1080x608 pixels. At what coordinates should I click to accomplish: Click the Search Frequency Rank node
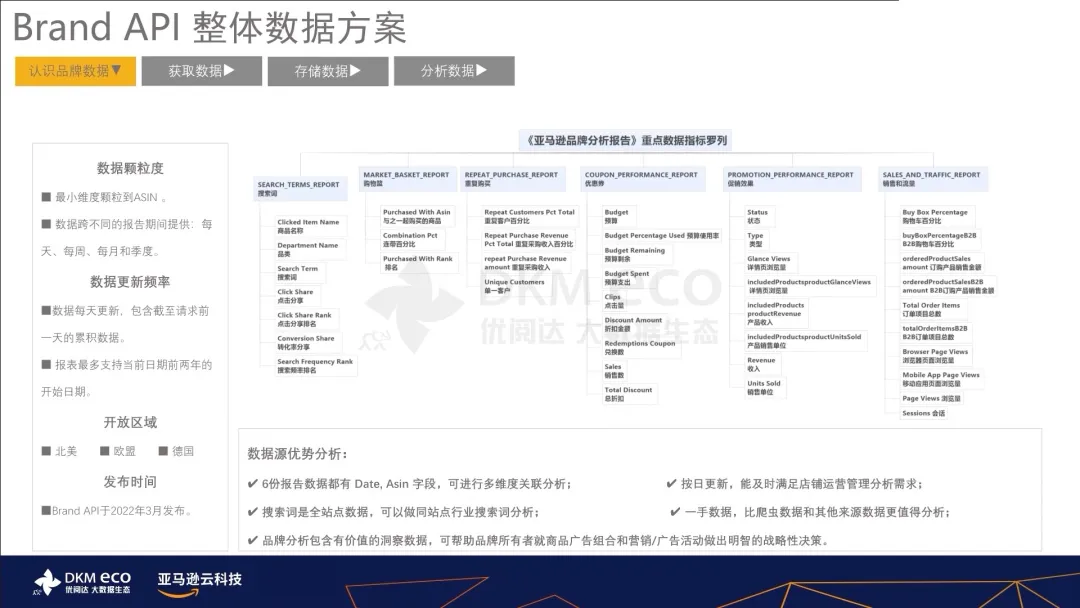pyautogui.click(x=315, y=366)
